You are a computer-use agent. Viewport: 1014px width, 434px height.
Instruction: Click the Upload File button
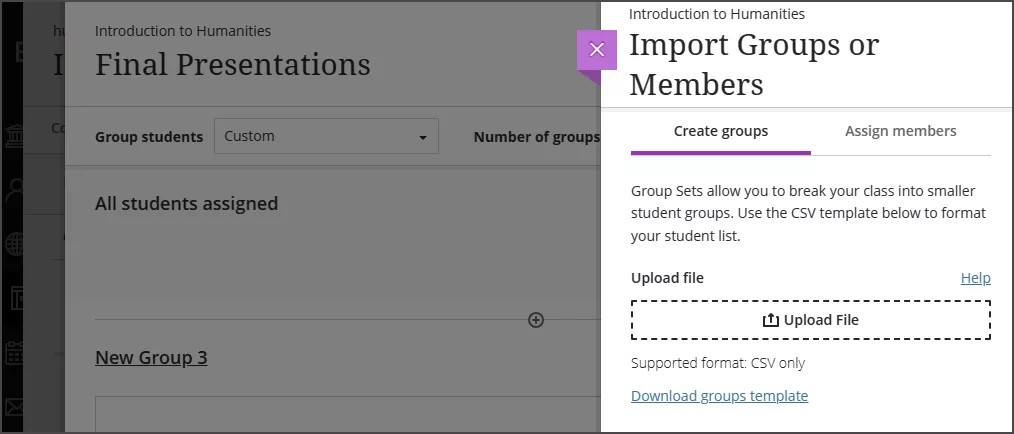click(x=810, y=320)
